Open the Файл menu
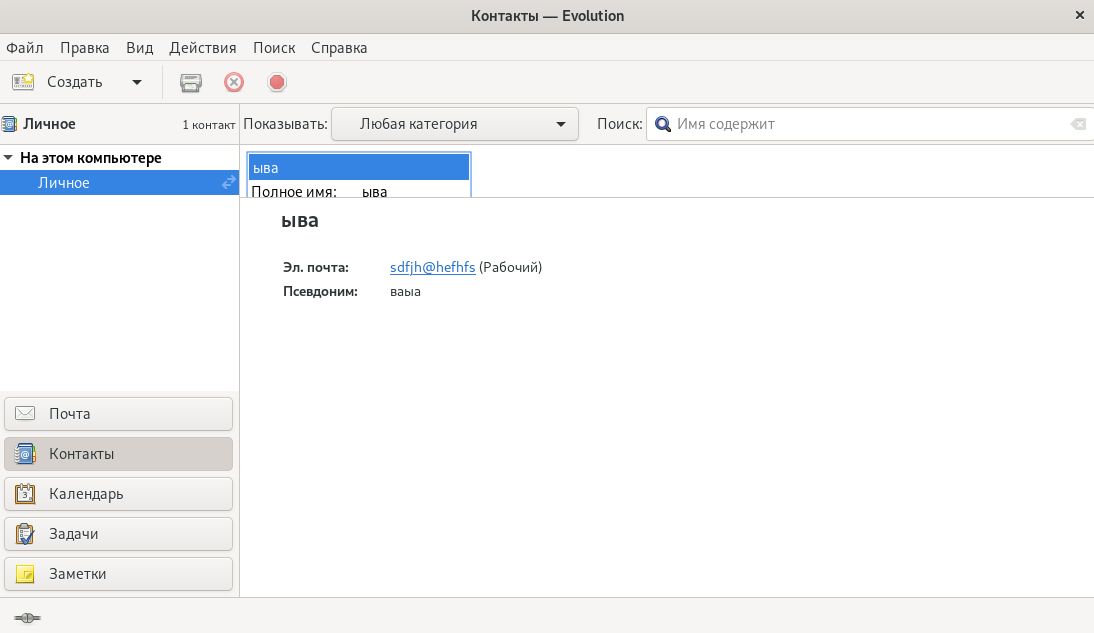Viewport: 1094px width, 633px height. 24,47
